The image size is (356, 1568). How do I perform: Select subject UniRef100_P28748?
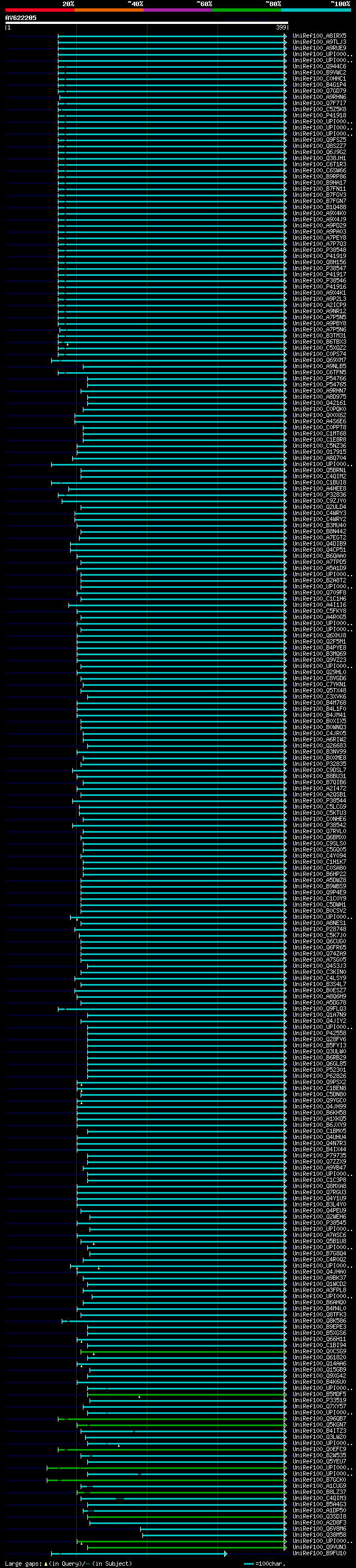click(319, 929)
